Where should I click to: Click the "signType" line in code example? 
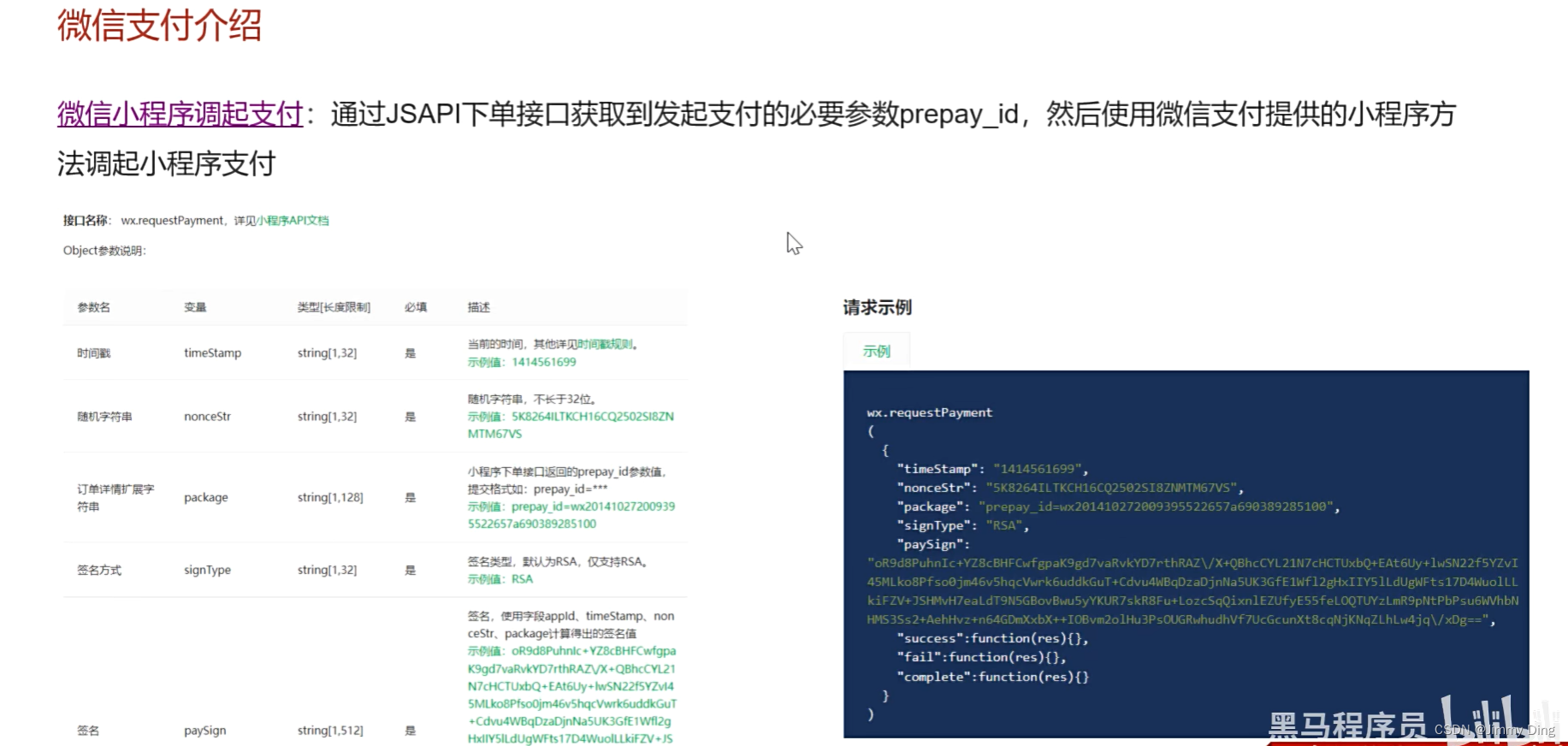pos(963,525)
